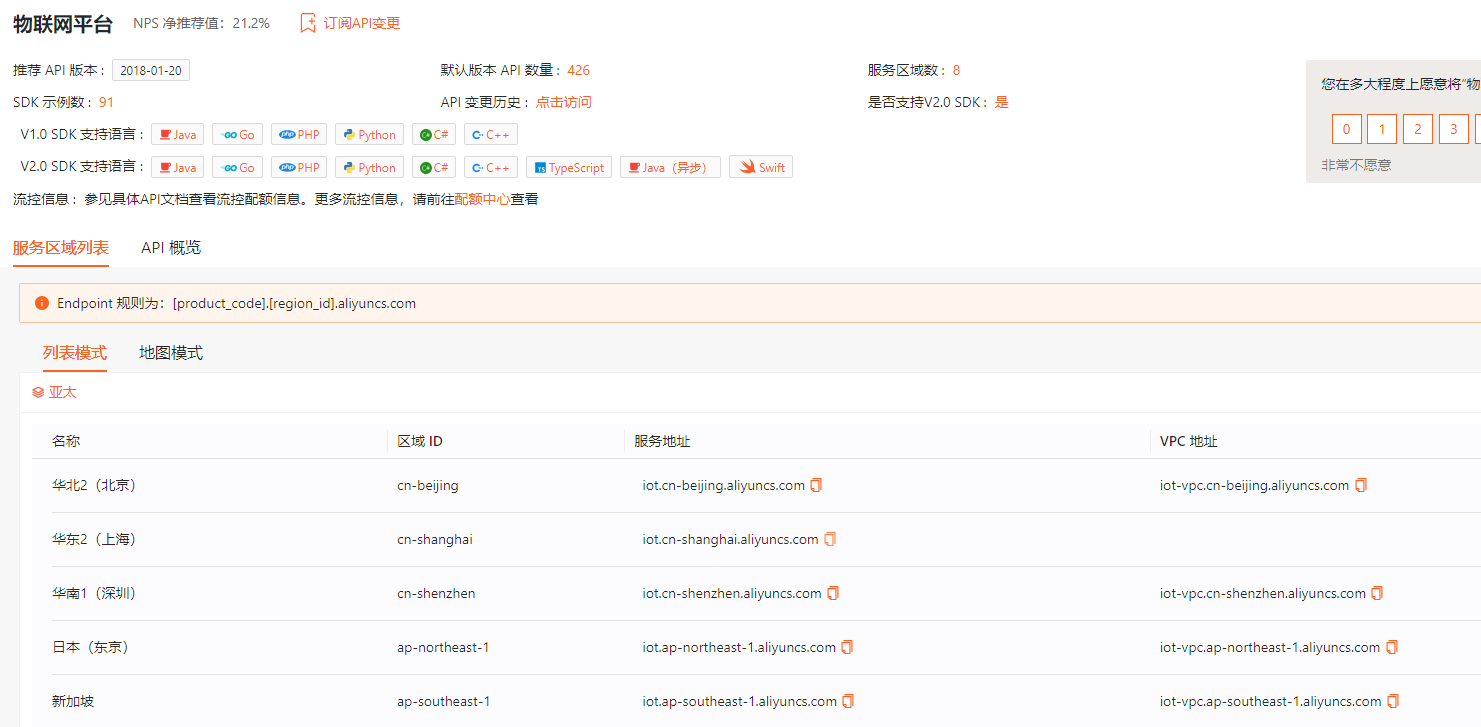The image size is (1481, 727).
Task: Click the 2018-01-20 API version tag
Action: tap(151, 70)
